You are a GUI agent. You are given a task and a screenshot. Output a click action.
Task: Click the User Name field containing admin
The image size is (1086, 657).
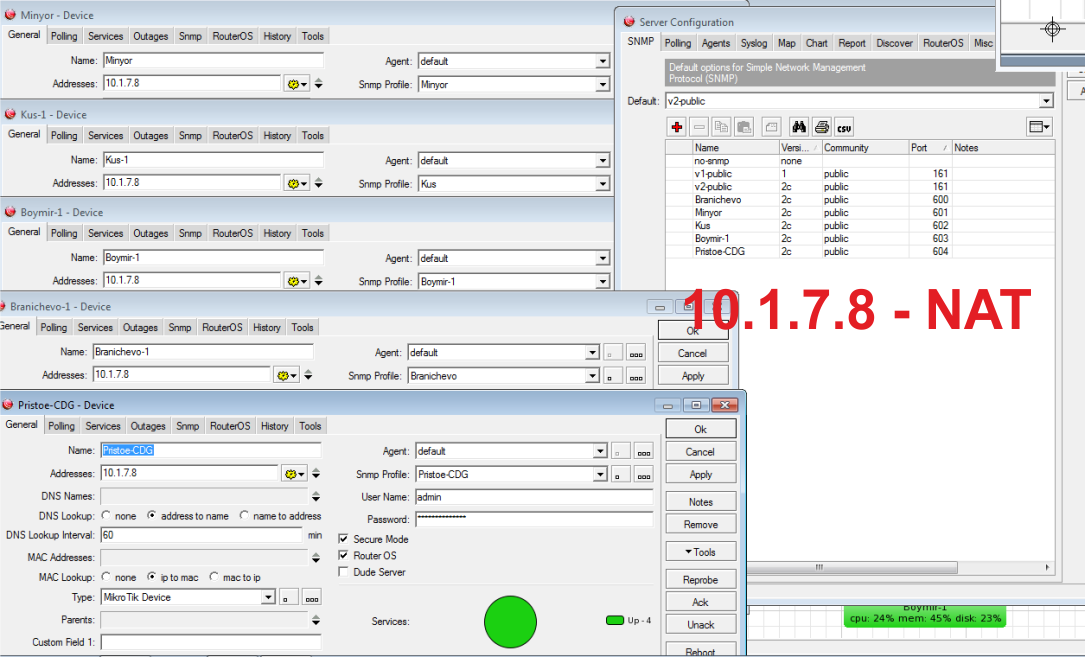[533, 497]
